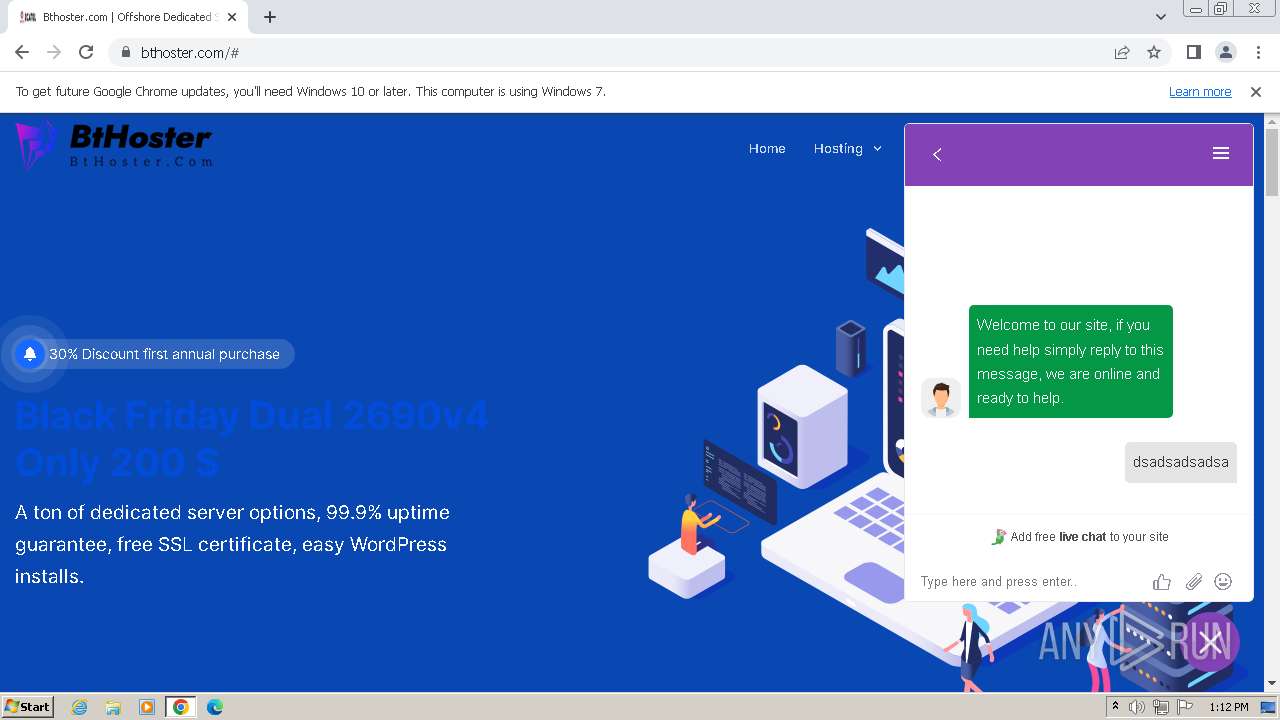This screenshot has width=1280, height=720.
Task: Open the emoji picker in chat
Action: click(x=1222, y=581)
